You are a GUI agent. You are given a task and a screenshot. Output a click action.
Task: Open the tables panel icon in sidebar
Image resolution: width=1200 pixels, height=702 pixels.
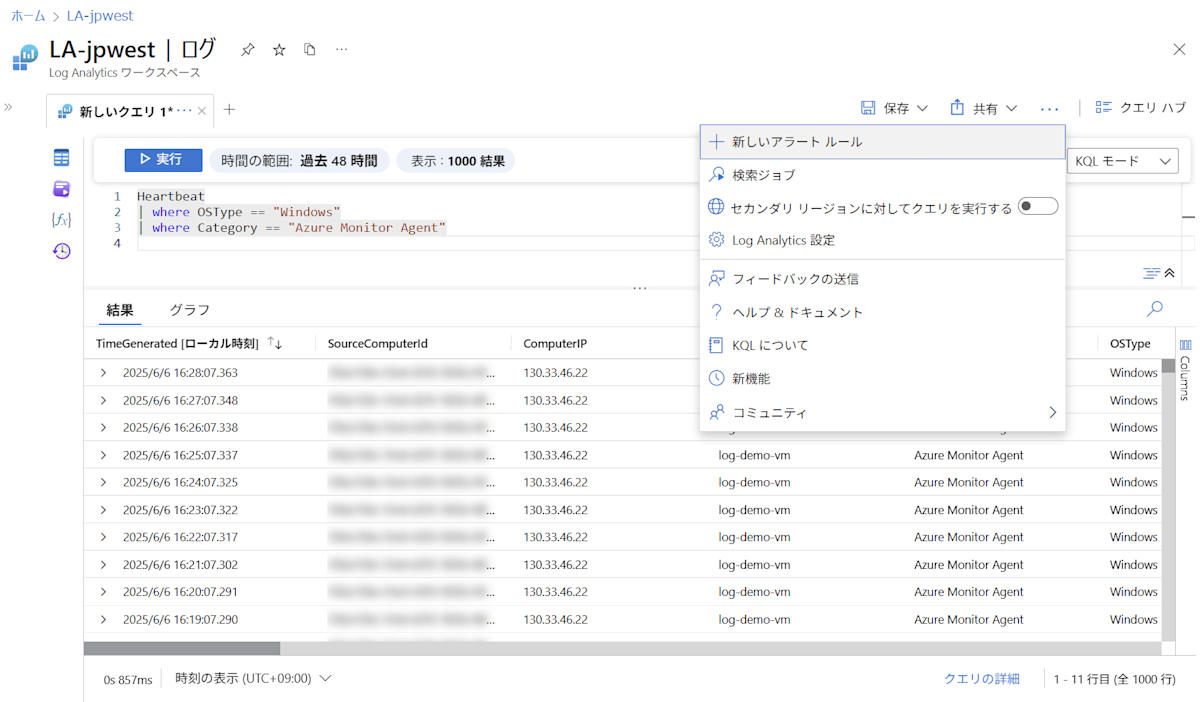pyautogui.click(x=62, y=158)
